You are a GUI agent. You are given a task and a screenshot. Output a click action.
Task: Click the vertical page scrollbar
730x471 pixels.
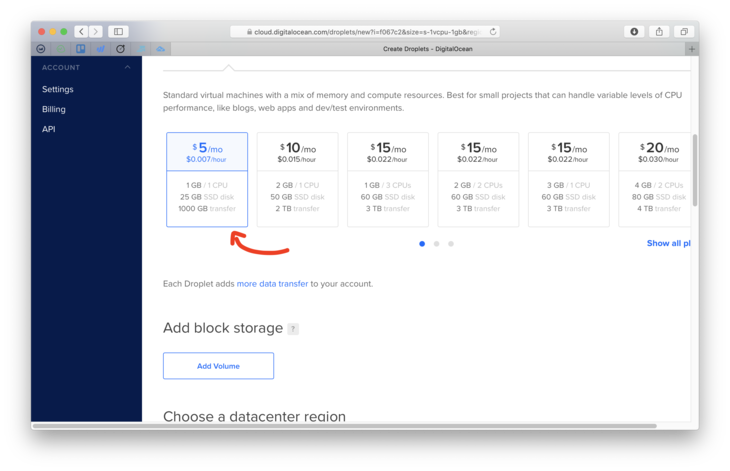pos(695,170)
